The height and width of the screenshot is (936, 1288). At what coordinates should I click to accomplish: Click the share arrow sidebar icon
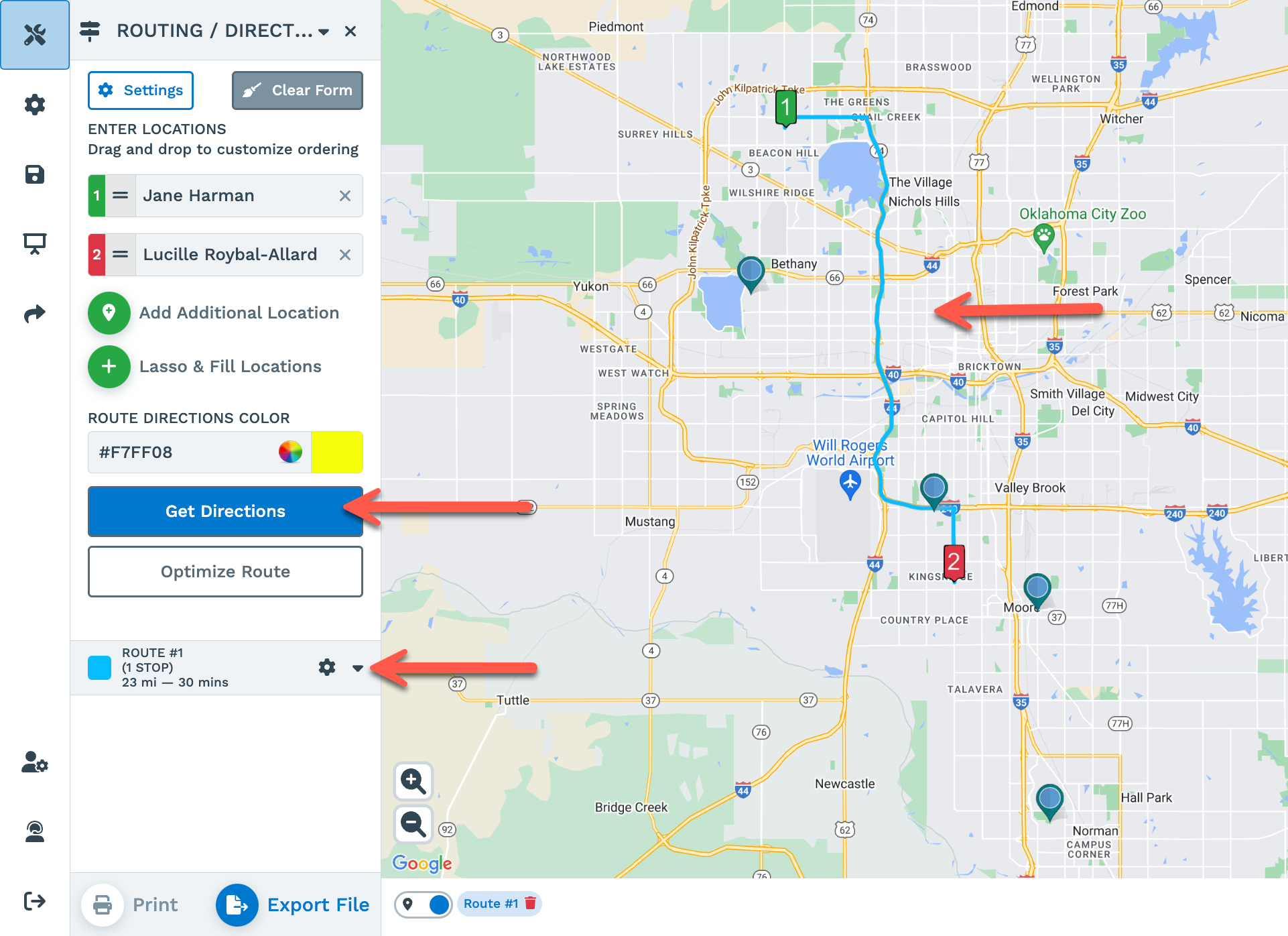tap(35, 313)
